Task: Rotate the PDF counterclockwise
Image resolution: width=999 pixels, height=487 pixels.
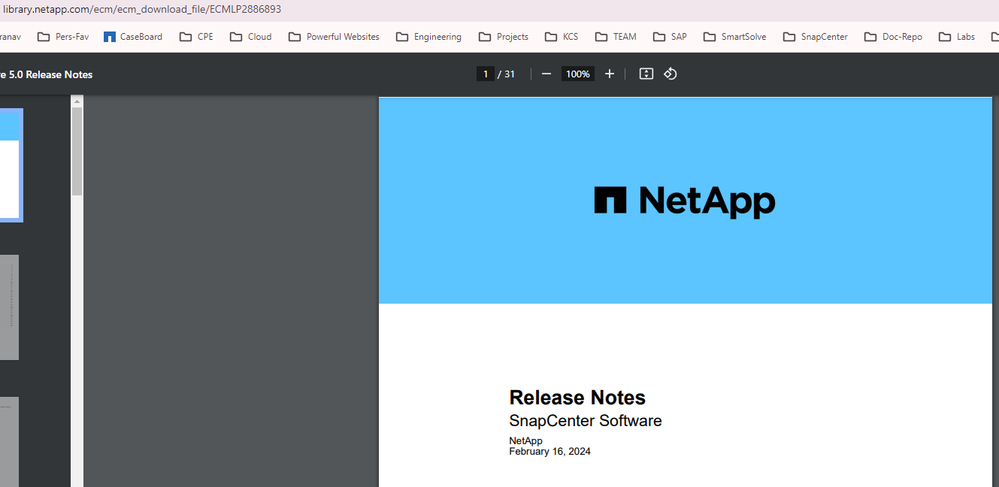Action: (x=671, y=74)
